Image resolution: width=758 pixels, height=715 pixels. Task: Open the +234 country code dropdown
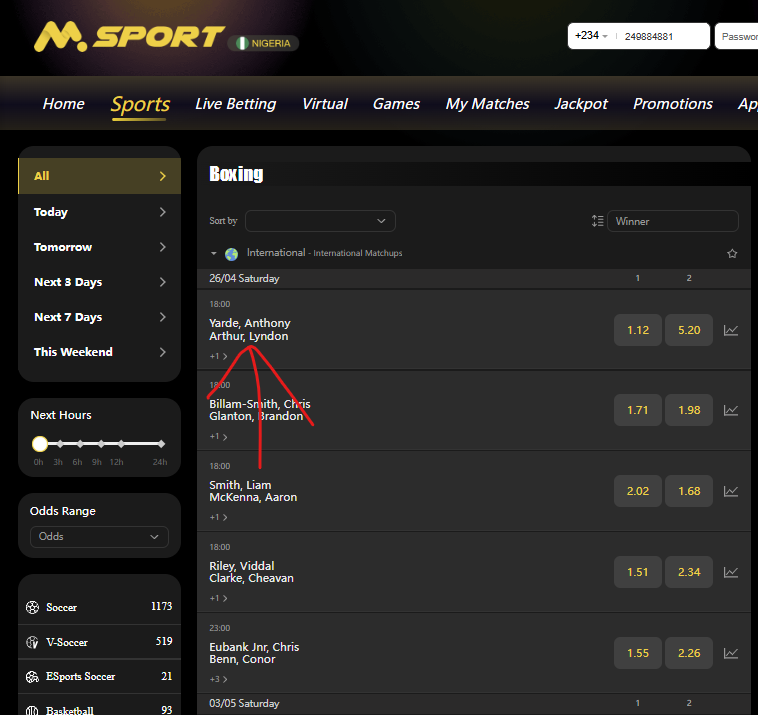point(591,36)
